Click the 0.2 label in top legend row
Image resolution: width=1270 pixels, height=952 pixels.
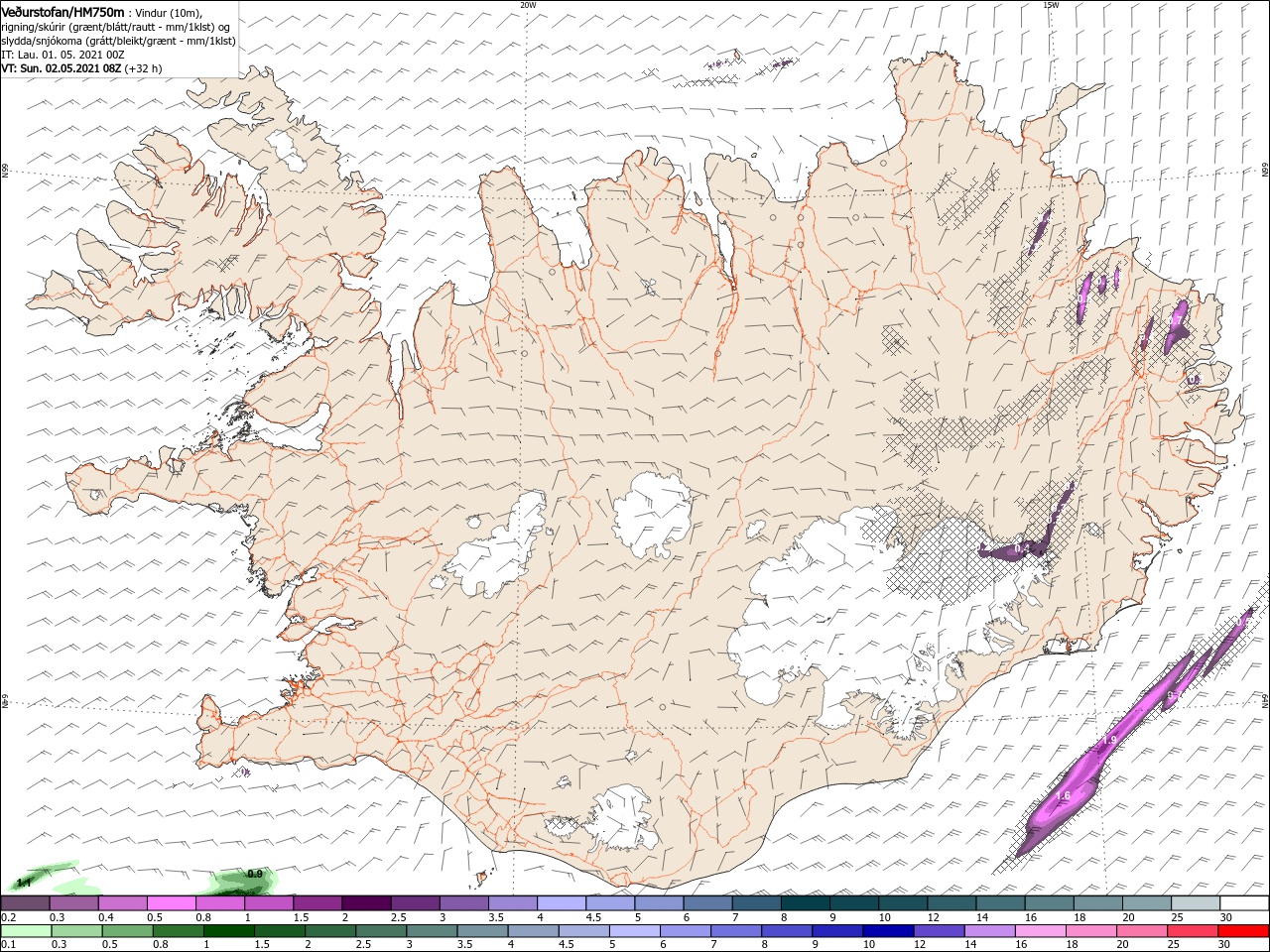point(8,917)
